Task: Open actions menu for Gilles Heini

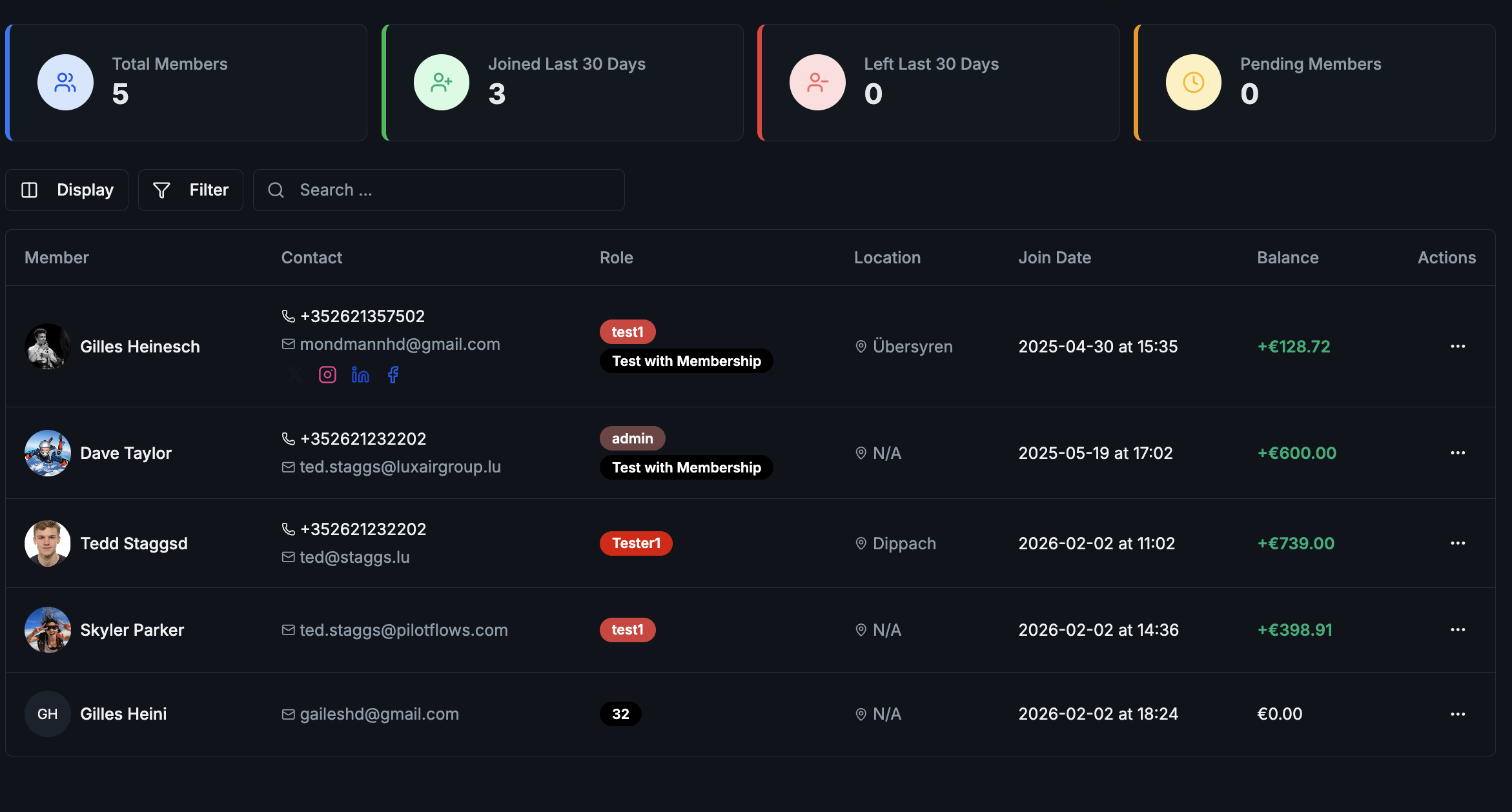Action: coord(1457,714)
